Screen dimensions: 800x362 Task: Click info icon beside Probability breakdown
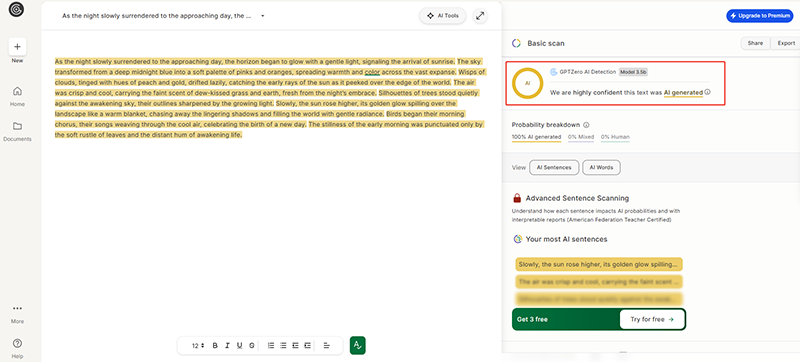(x=587, y=124)
